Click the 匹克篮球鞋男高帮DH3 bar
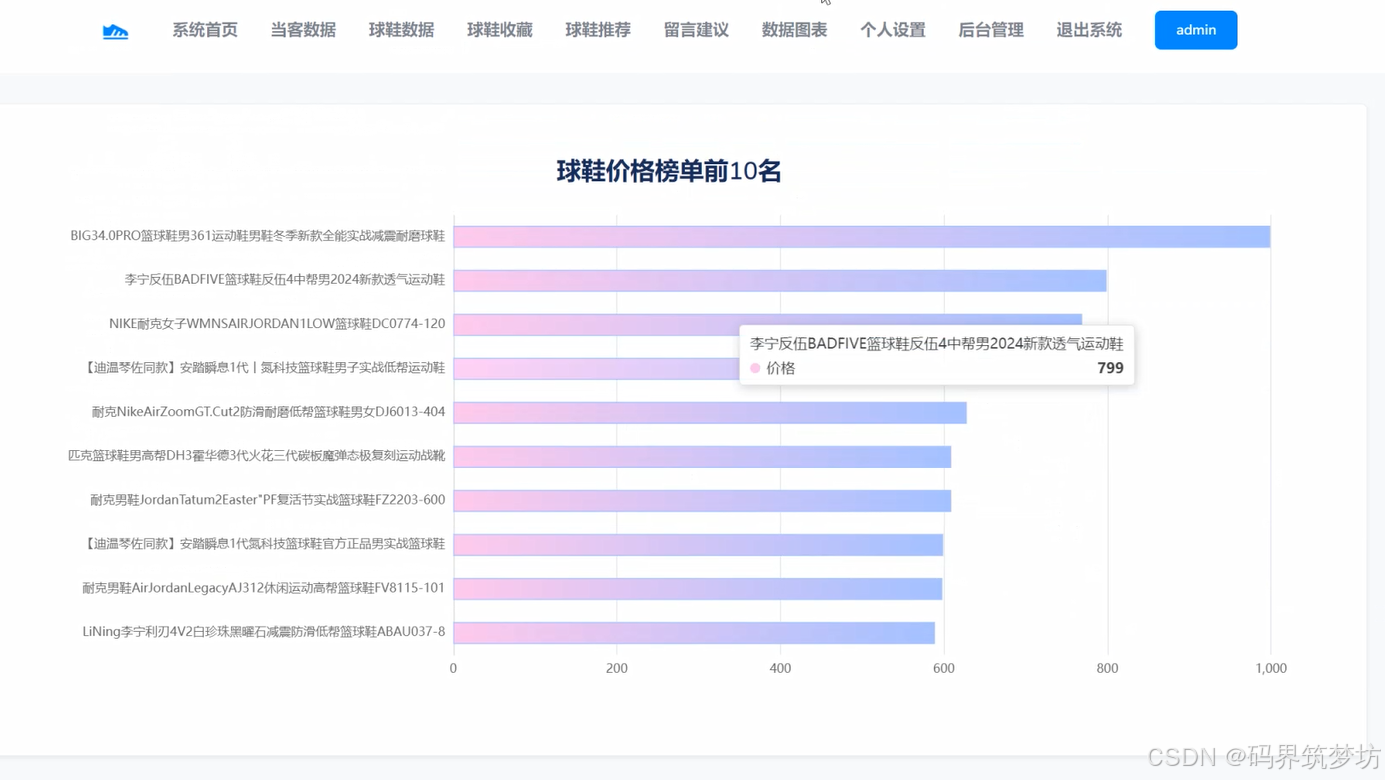The image size is (1385, 780). coord(702,457)
